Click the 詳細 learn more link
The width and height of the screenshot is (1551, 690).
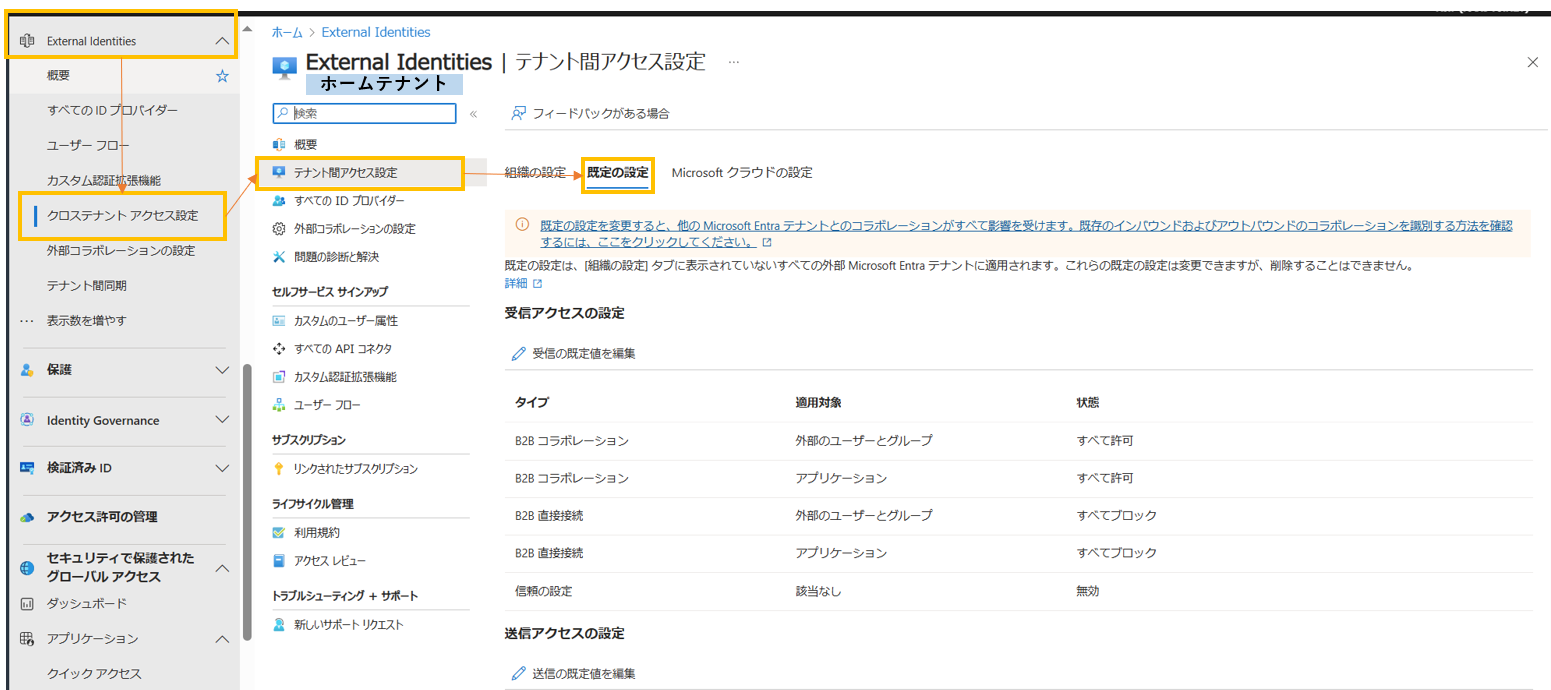[516, 284]
